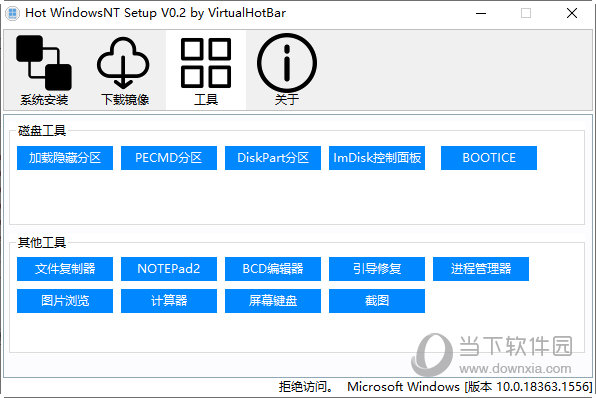Close the Hot WindowsNT Setup window
Screen dimensions: 596x398
tap(572, 13)
